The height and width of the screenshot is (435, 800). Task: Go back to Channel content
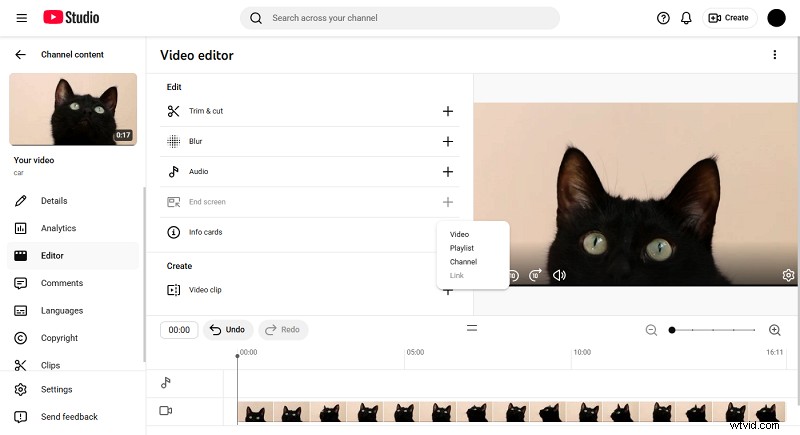pyautogui.click(x=20, y=55)
